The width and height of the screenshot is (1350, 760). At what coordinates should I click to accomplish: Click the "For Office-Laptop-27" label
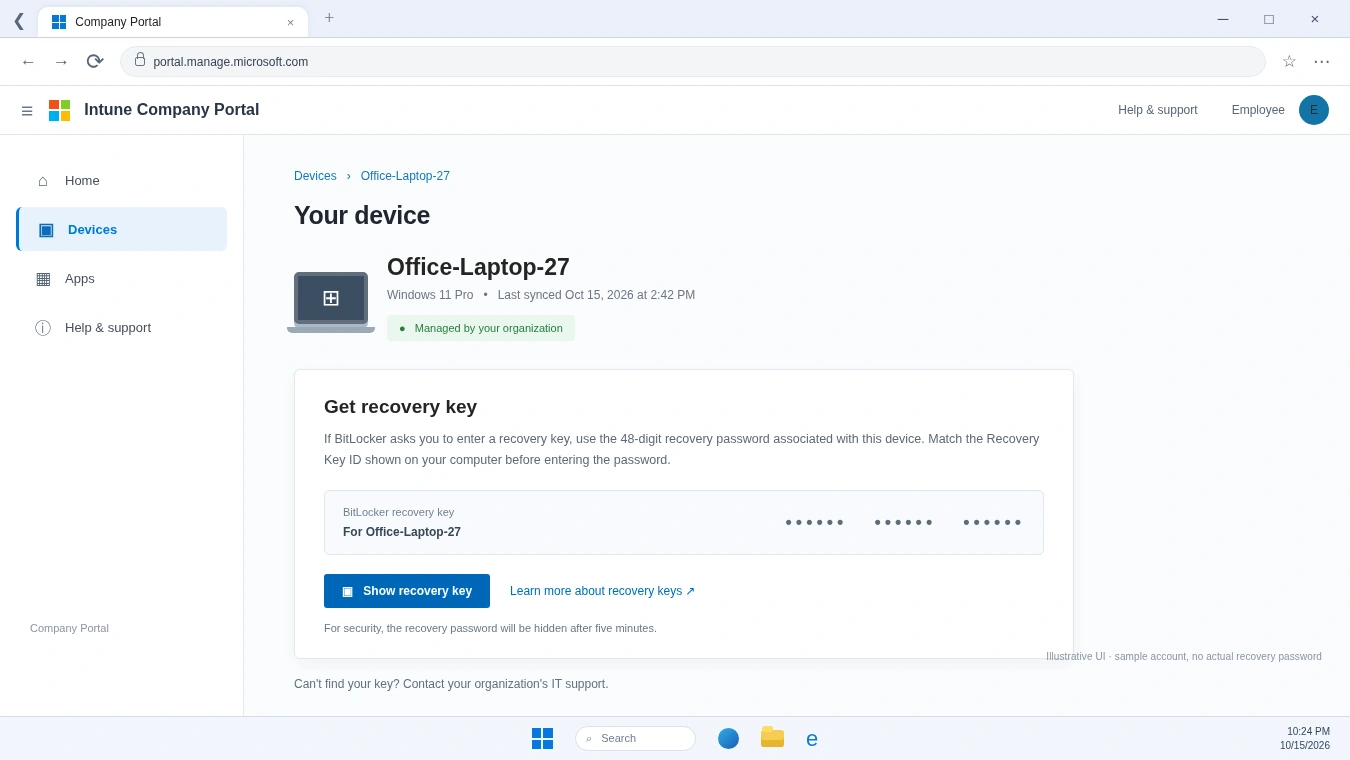[x=402, y=532]
